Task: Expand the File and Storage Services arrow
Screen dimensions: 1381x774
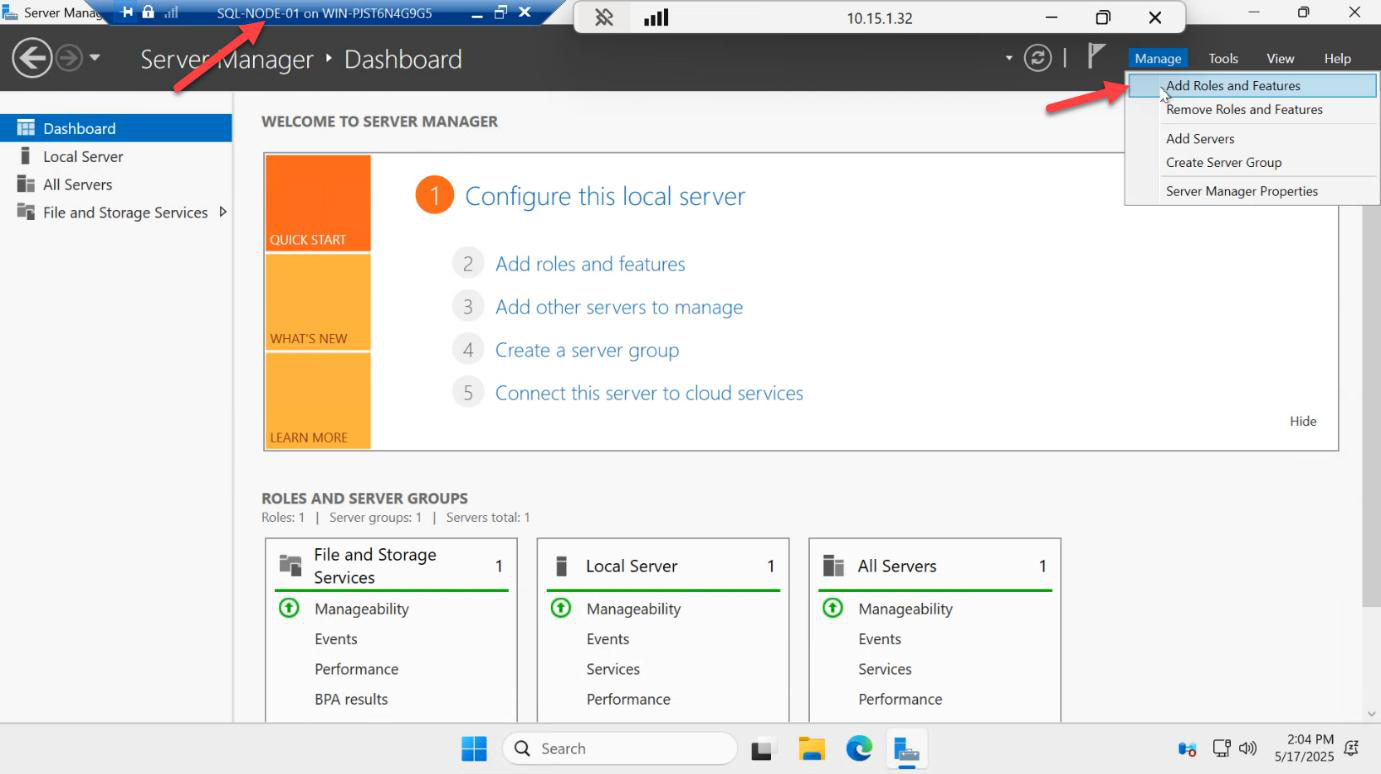Action: tap(222, 212)
